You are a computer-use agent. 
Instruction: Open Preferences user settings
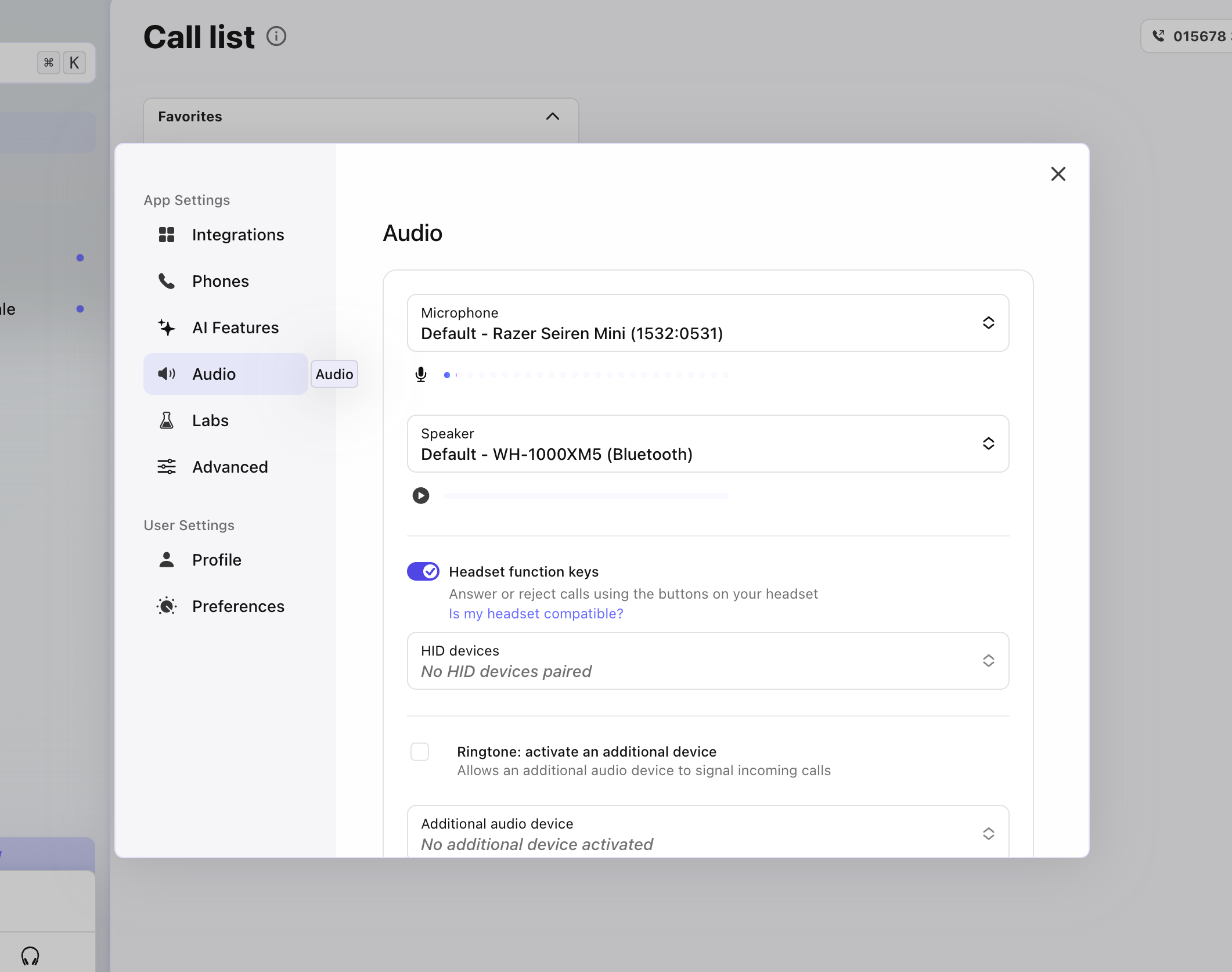click(x=226, y=606)
